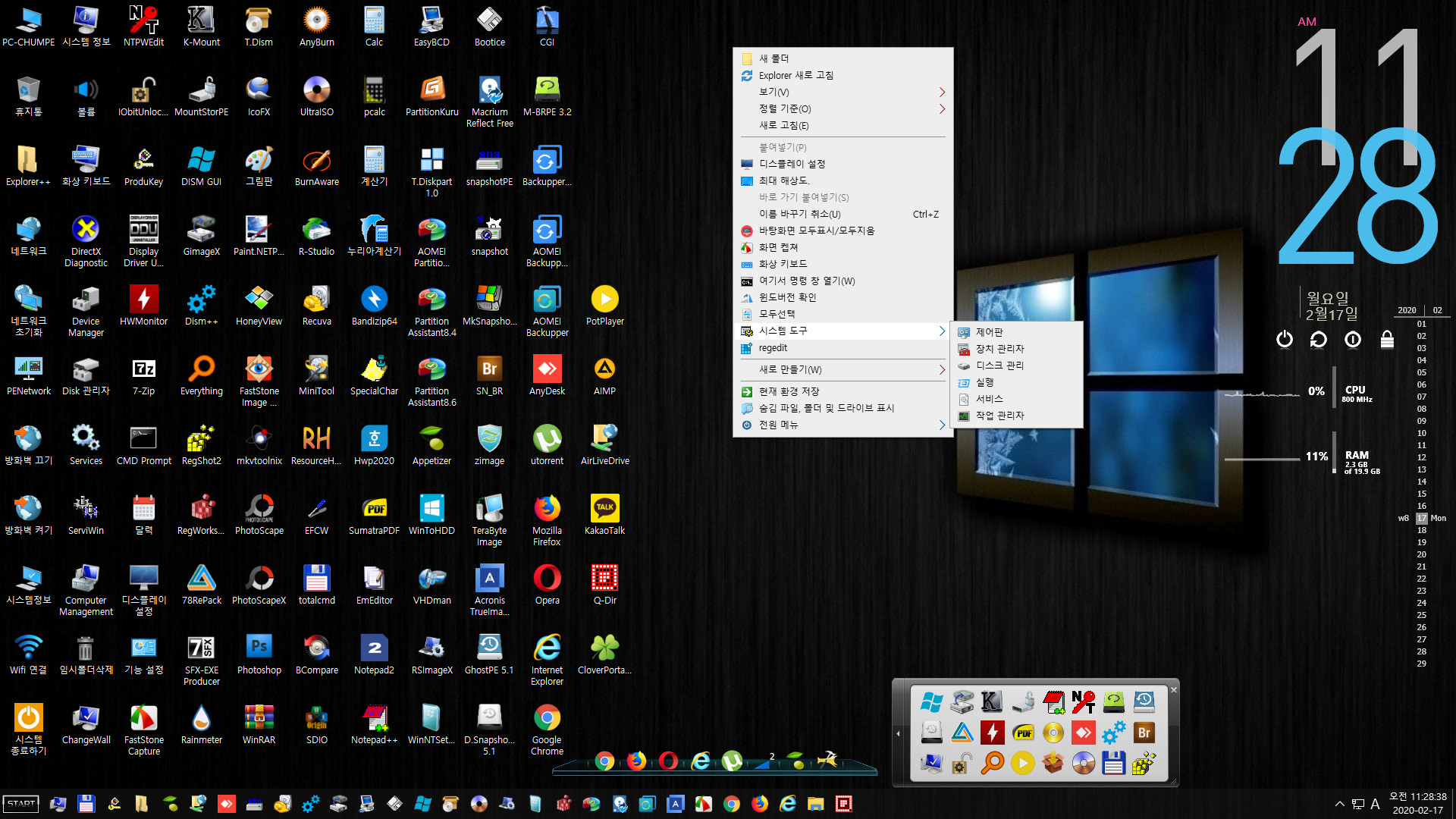Open AnyDesk desktop icon
The height and width of the screenshot is (819, 1456).
547,375
